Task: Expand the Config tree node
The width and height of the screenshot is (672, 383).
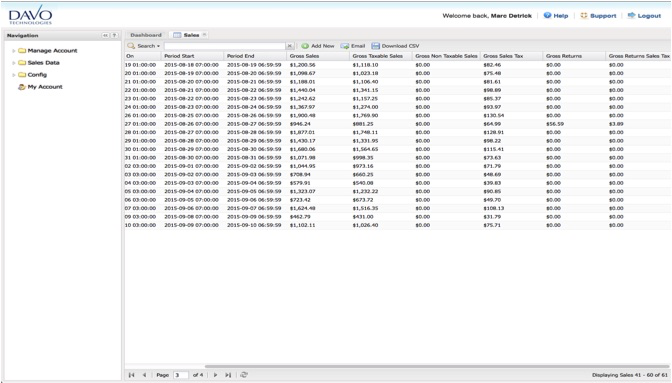Action: pyautogui.click(x=14, y=75)
